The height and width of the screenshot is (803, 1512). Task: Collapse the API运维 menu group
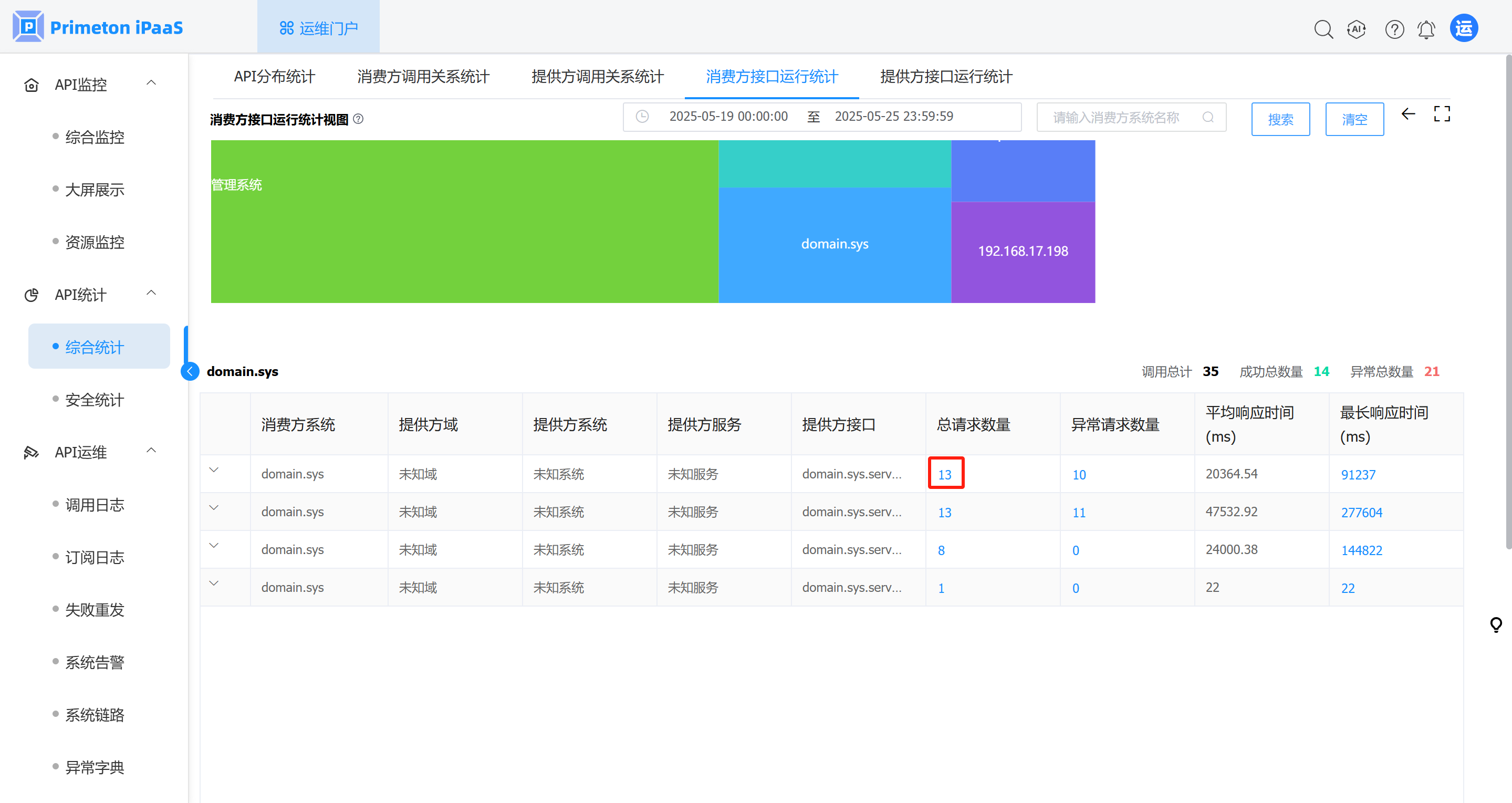click(151, 450)
